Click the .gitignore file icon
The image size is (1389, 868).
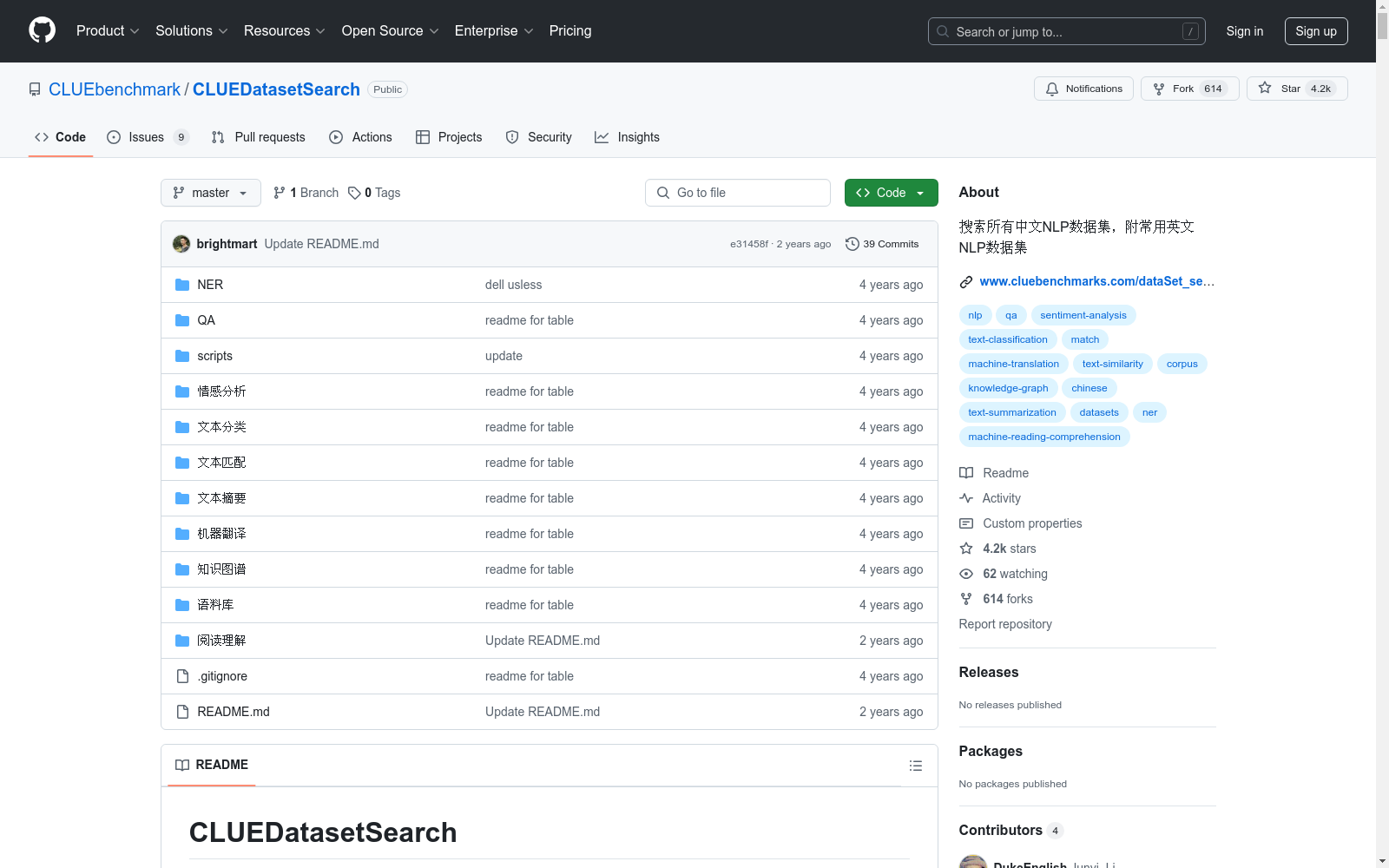[x=182, y=676]
